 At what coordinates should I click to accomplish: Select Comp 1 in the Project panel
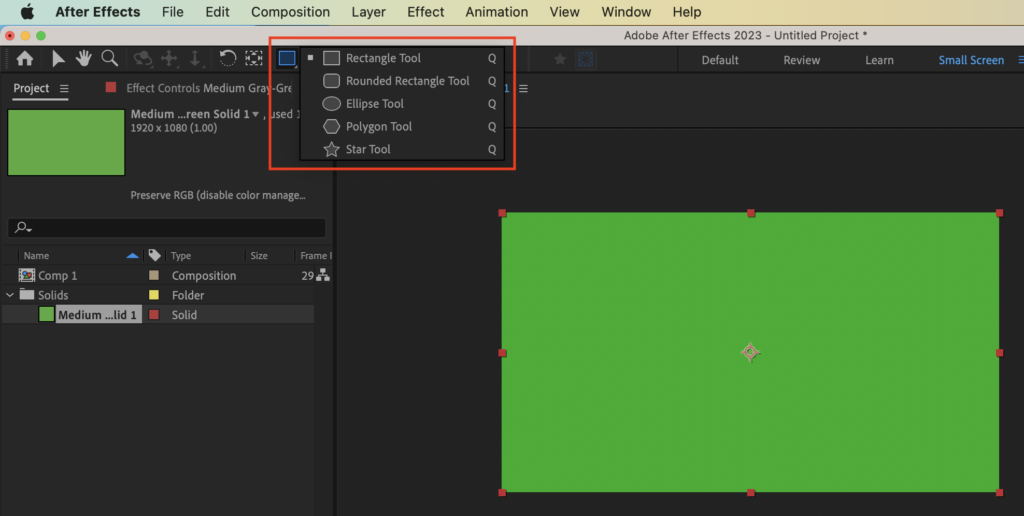click(x=57, y=276)
